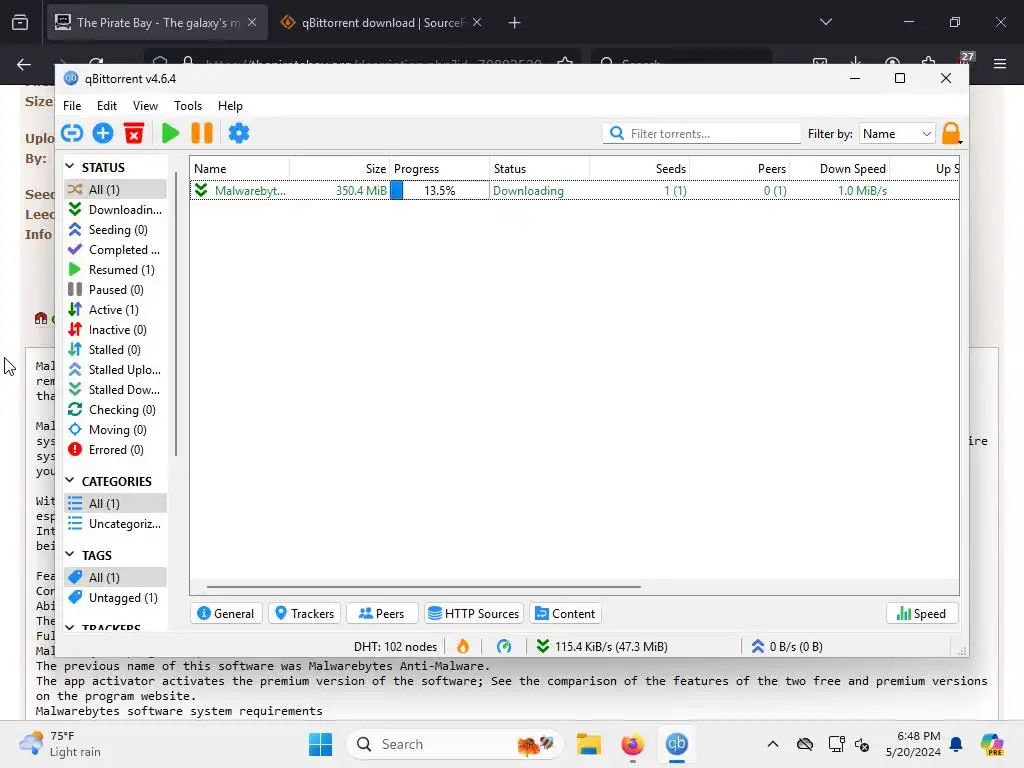1024x768 pixels.
Task: Open a new Firefox tab
Action: [x=515, y=23]
